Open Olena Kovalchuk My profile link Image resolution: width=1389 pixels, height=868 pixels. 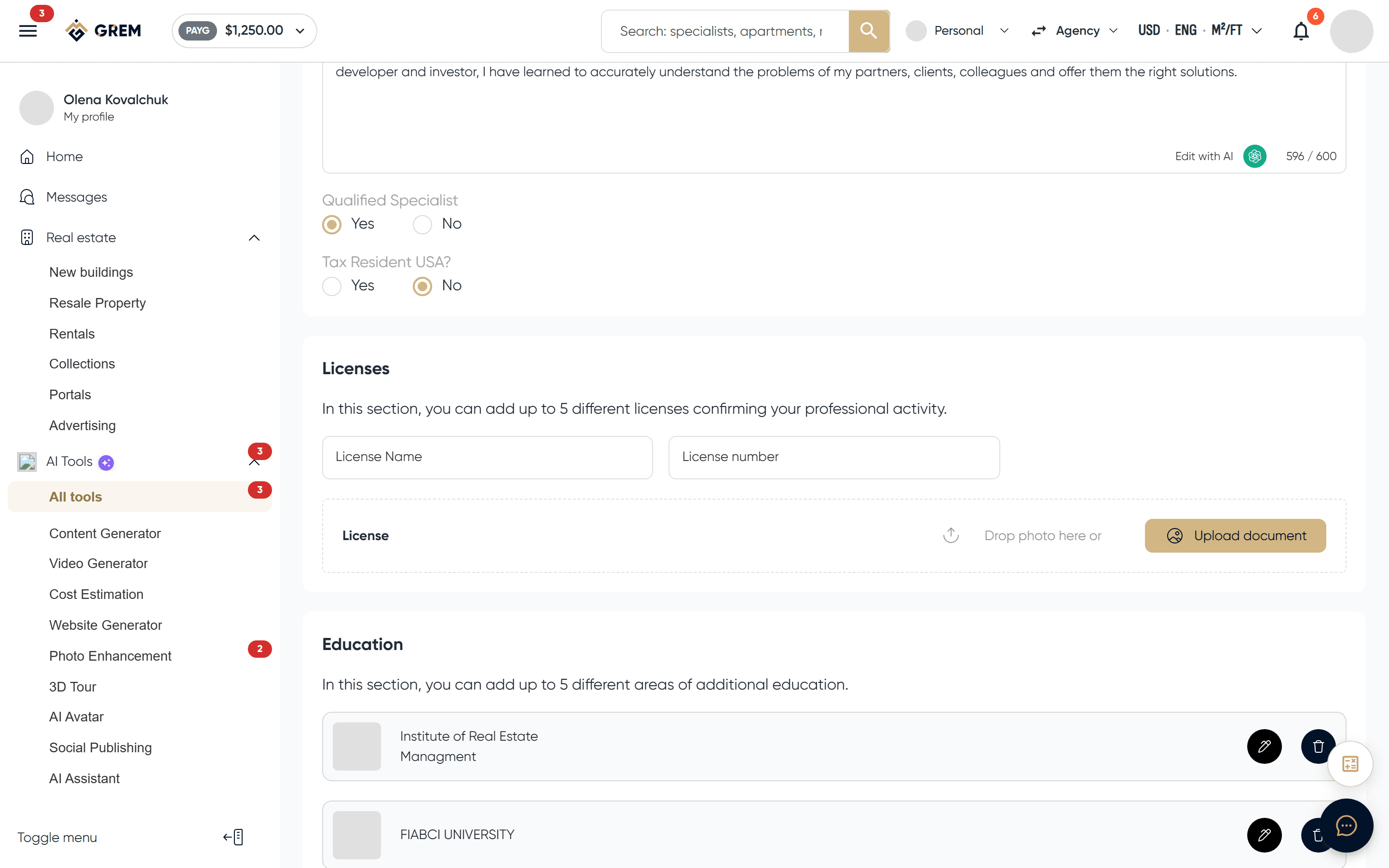[x=95, y=108]
